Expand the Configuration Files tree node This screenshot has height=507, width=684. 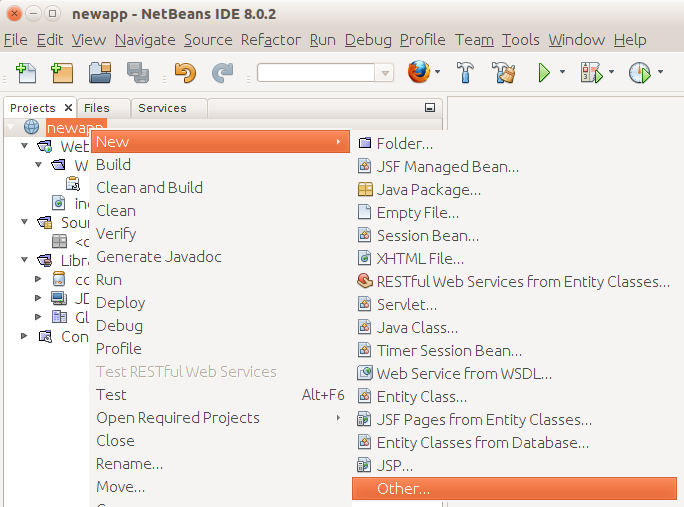click(x=24, y=336)
